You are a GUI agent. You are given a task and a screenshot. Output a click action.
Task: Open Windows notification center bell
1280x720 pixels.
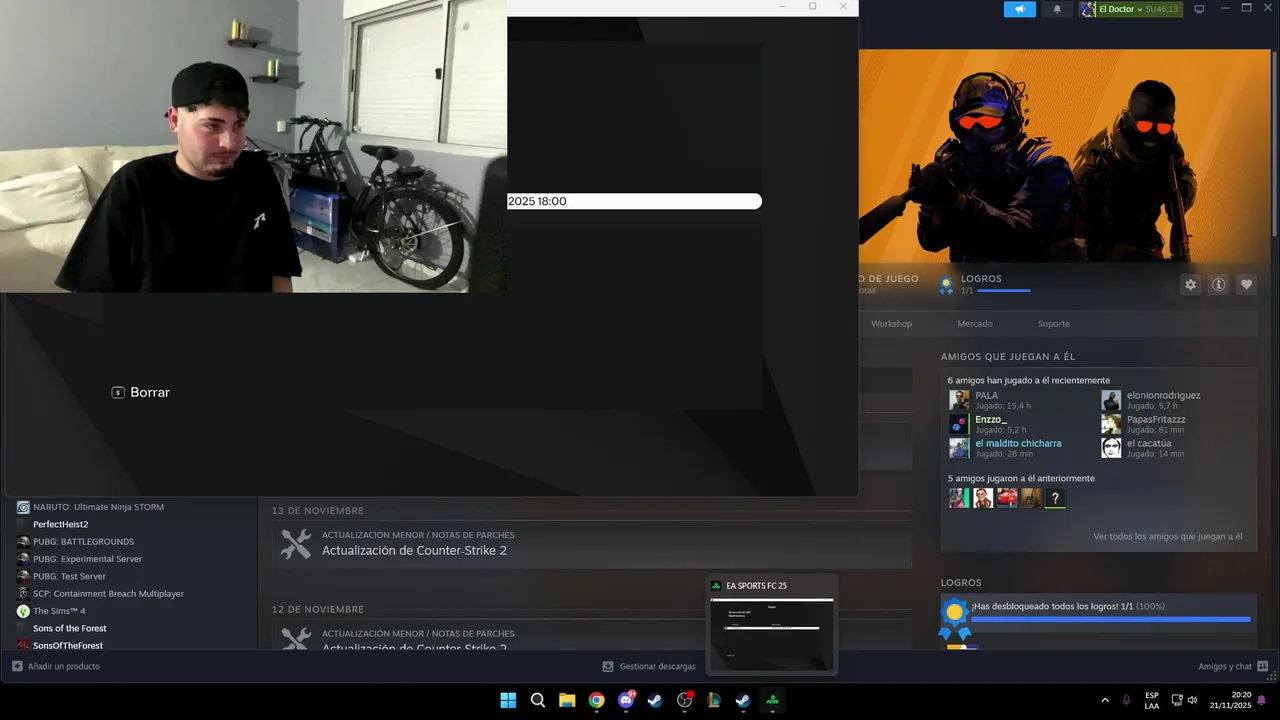1261,700
